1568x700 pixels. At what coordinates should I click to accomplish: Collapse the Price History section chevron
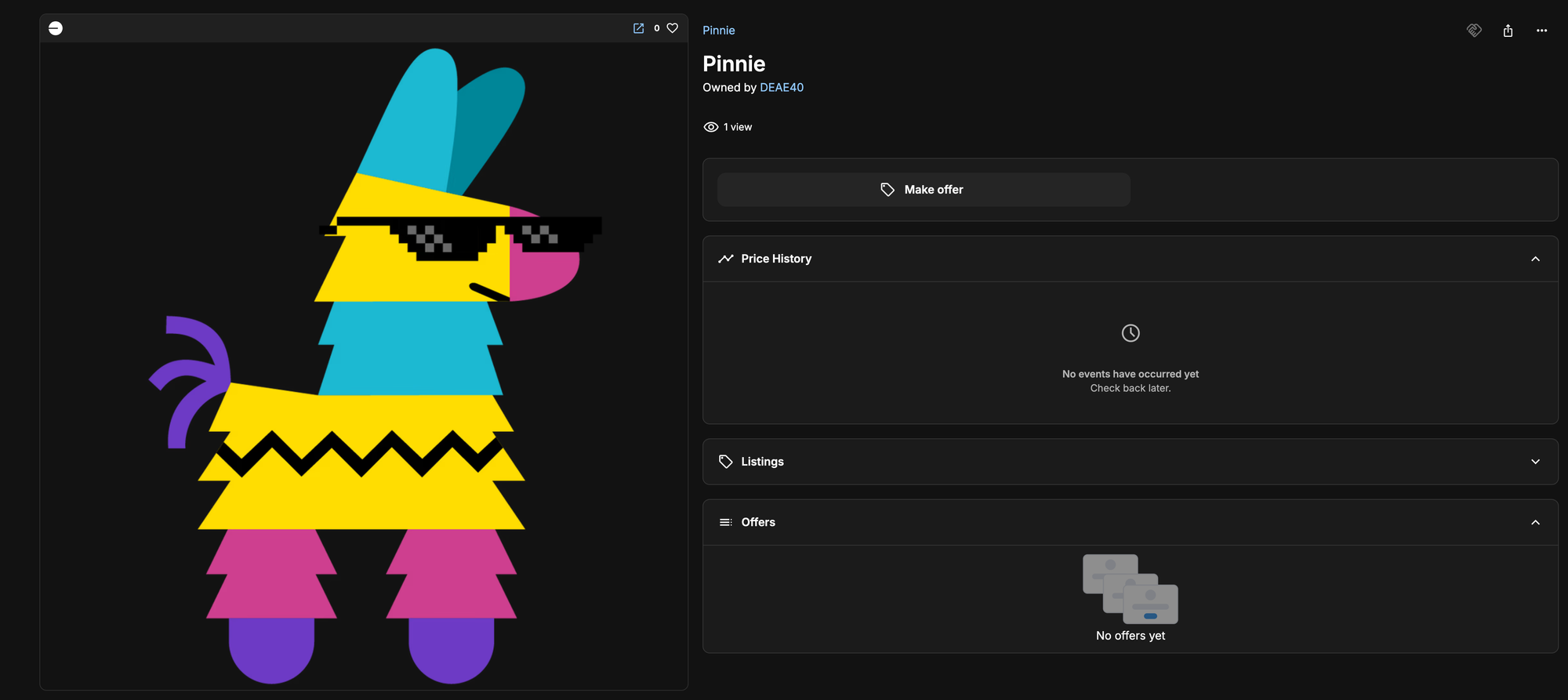(x=1535, y=259)
